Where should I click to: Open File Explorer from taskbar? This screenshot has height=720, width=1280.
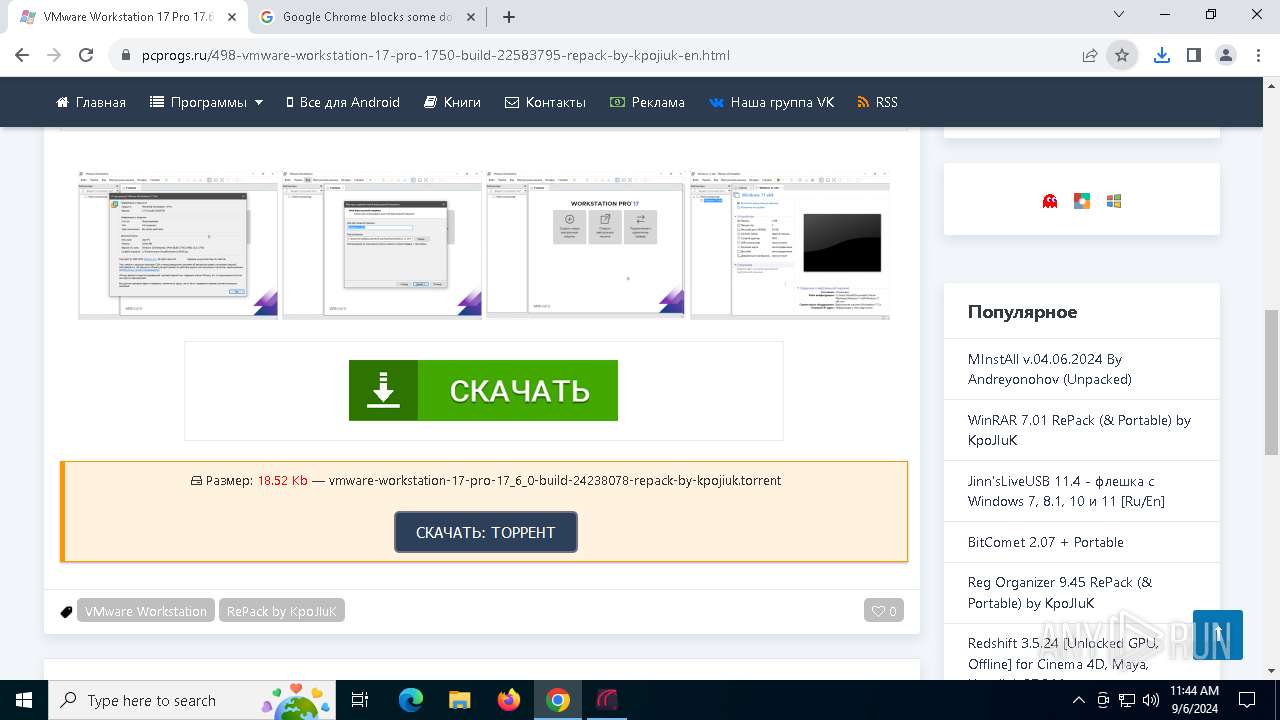tap(460, 700)
